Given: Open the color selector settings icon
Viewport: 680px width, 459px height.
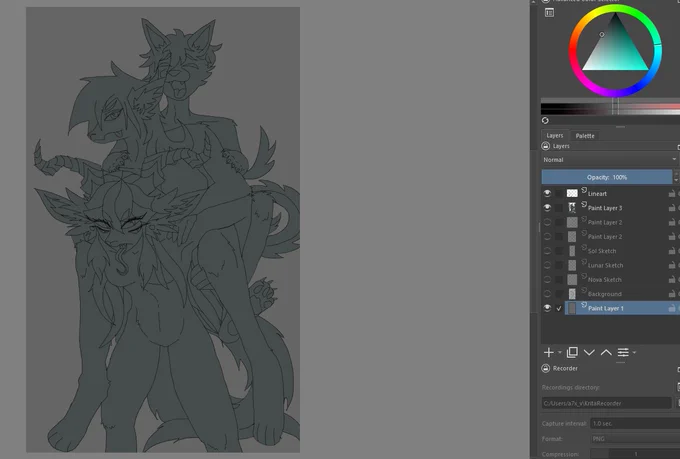Looking at the screenshot, I should coord(549,13).
